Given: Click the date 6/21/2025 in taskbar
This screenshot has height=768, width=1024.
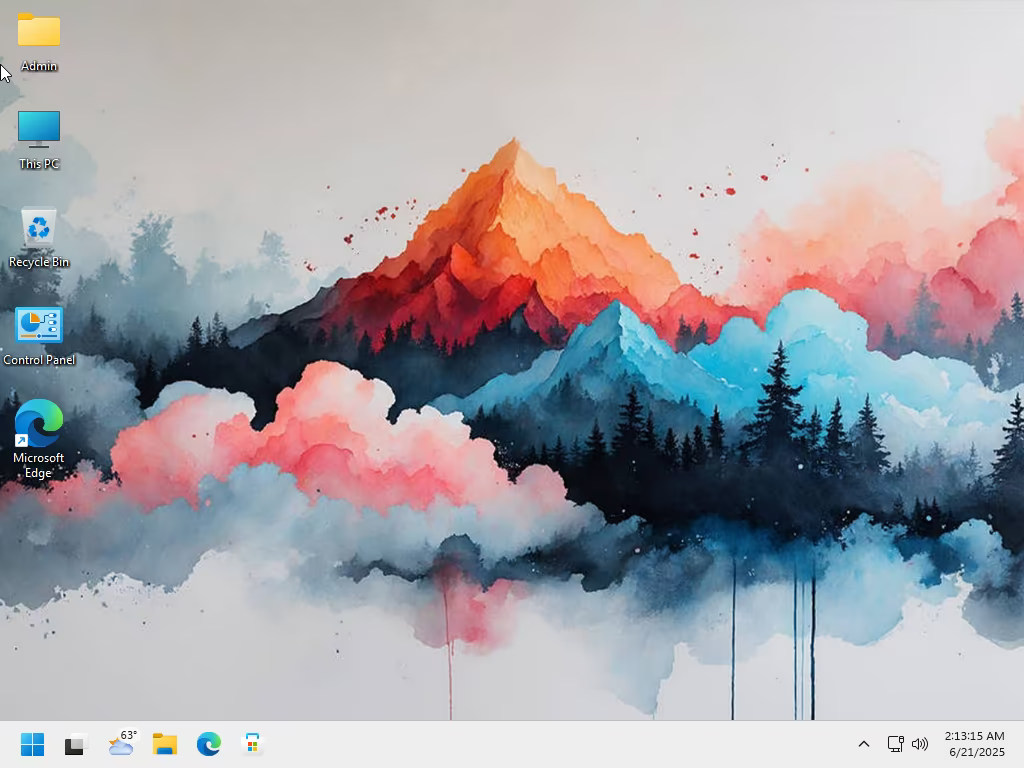Looking at the screenshot, I should point(977,752).
